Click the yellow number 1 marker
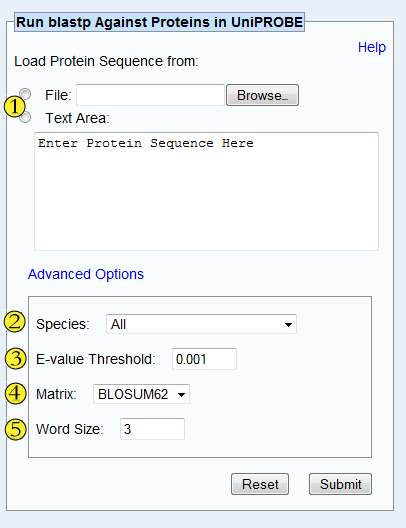Viewport: 406px width, 528px height. pos(14,106)
